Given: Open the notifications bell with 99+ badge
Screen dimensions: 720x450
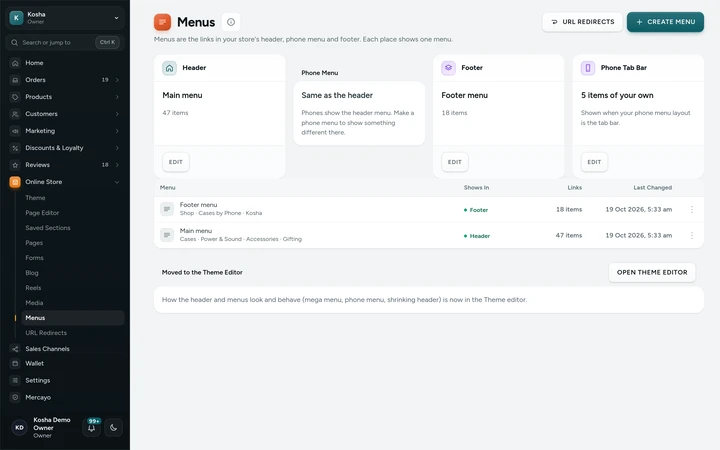Looking at the screenshot, I should [91, 427].
